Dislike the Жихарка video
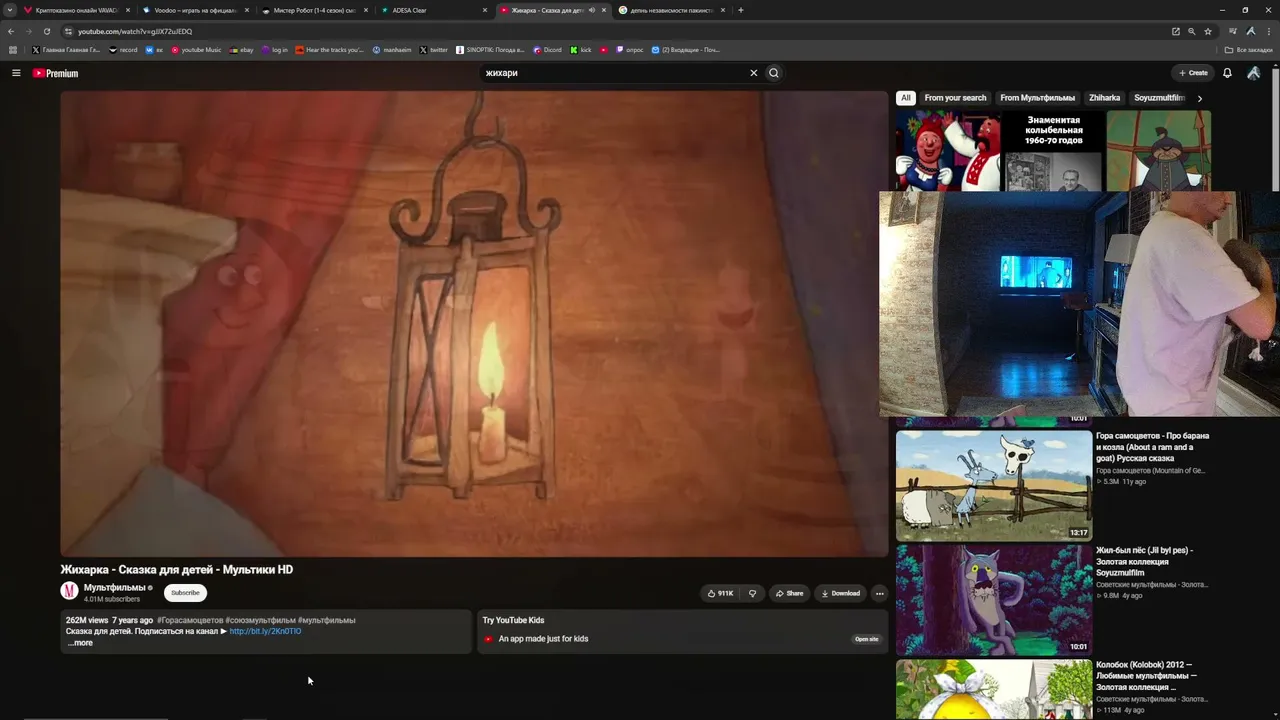This screenshot has width=1280, height=720. pyautogui.click(x=753, y=593)
